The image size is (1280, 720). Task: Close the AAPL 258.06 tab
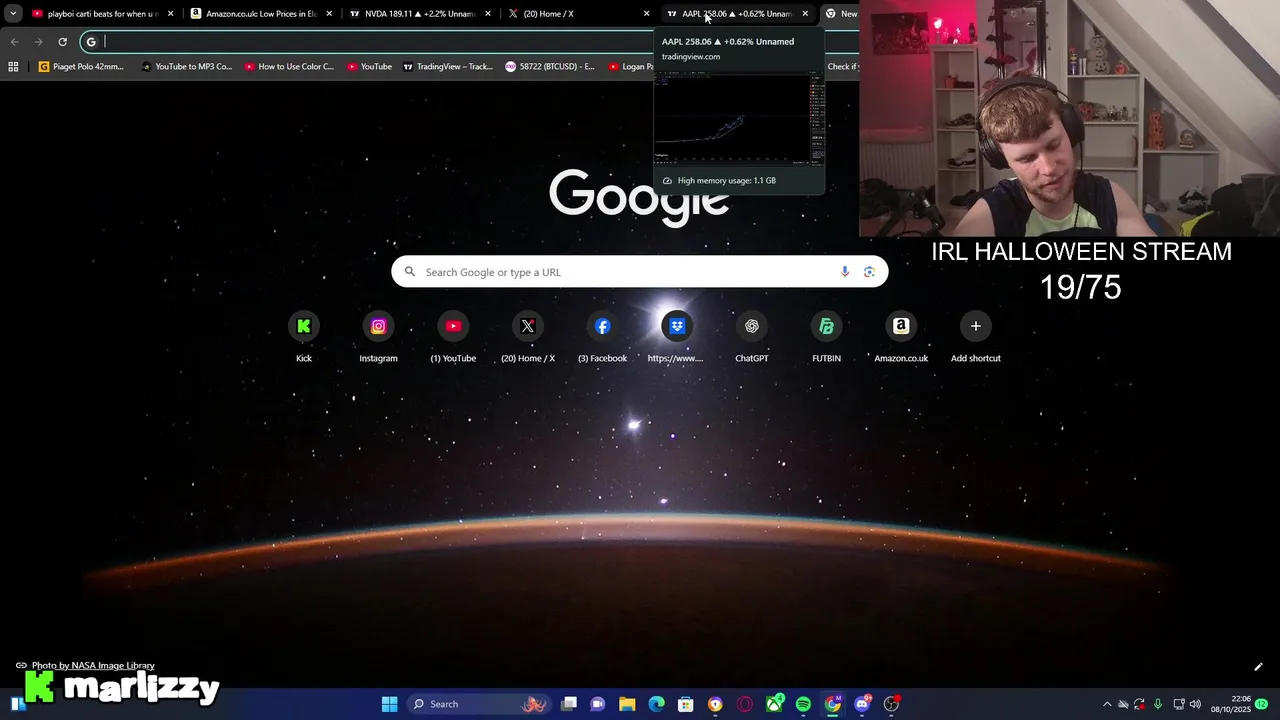coord(805,14)
